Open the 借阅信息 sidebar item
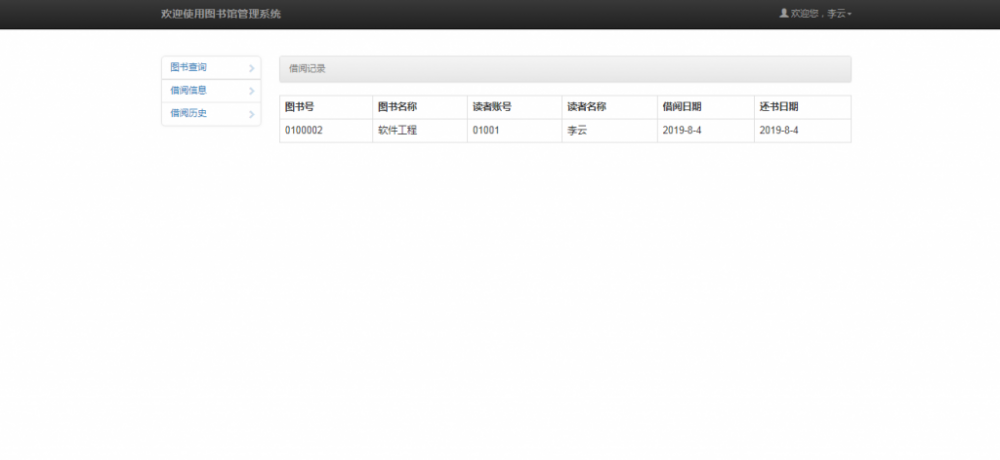This screenshot has width=1000, height=460. click(211, 91)
